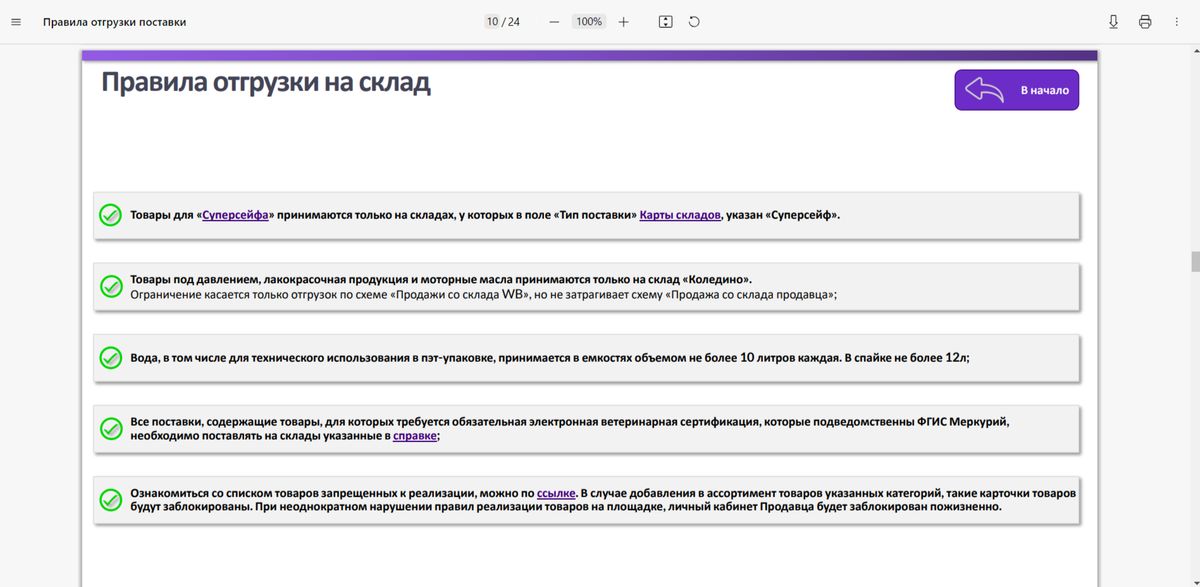Click green checkmark beside Коледино rule
1200x587 pixels.
pos(110,286)
